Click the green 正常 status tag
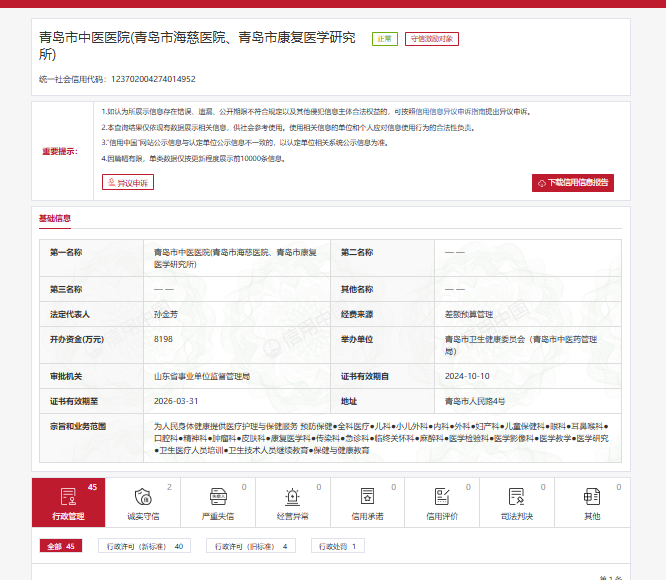666x580 pixels. click(x=385, y=39)
